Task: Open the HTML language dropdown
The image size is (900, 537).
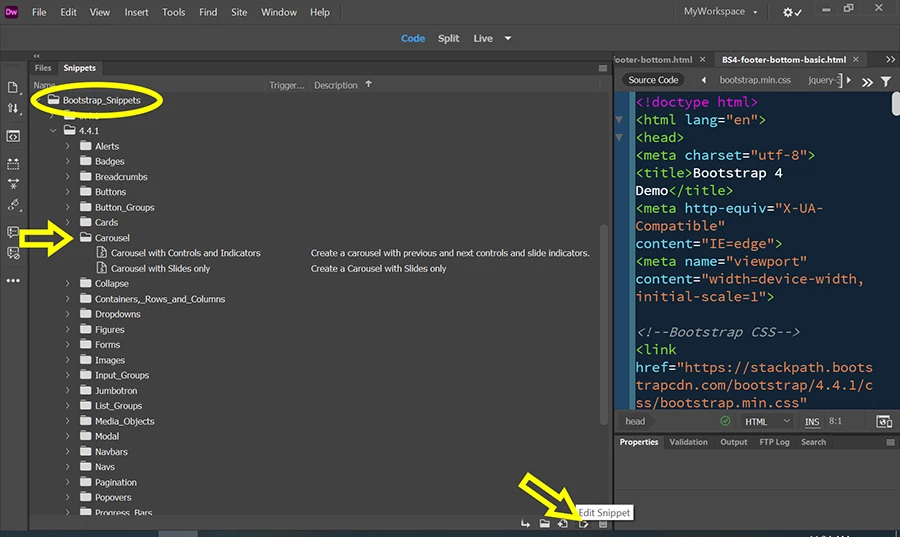Action: coord(767,422)
